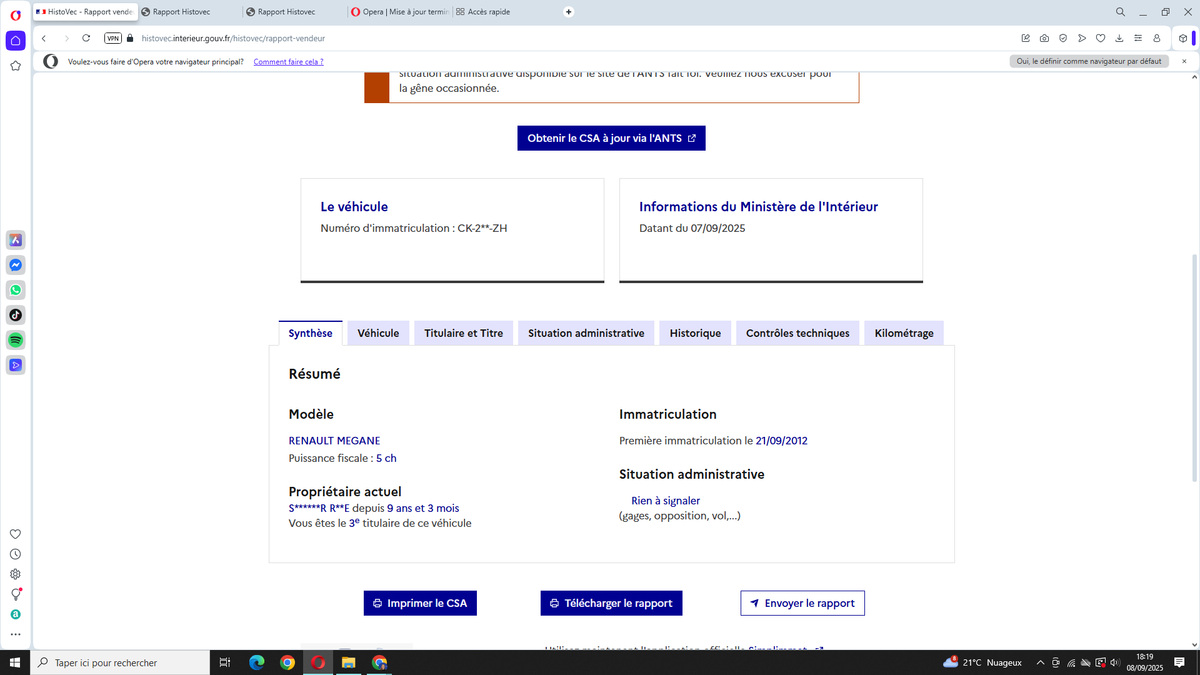
Task: Show hidden system tray icons
Action: [1041, 662]
